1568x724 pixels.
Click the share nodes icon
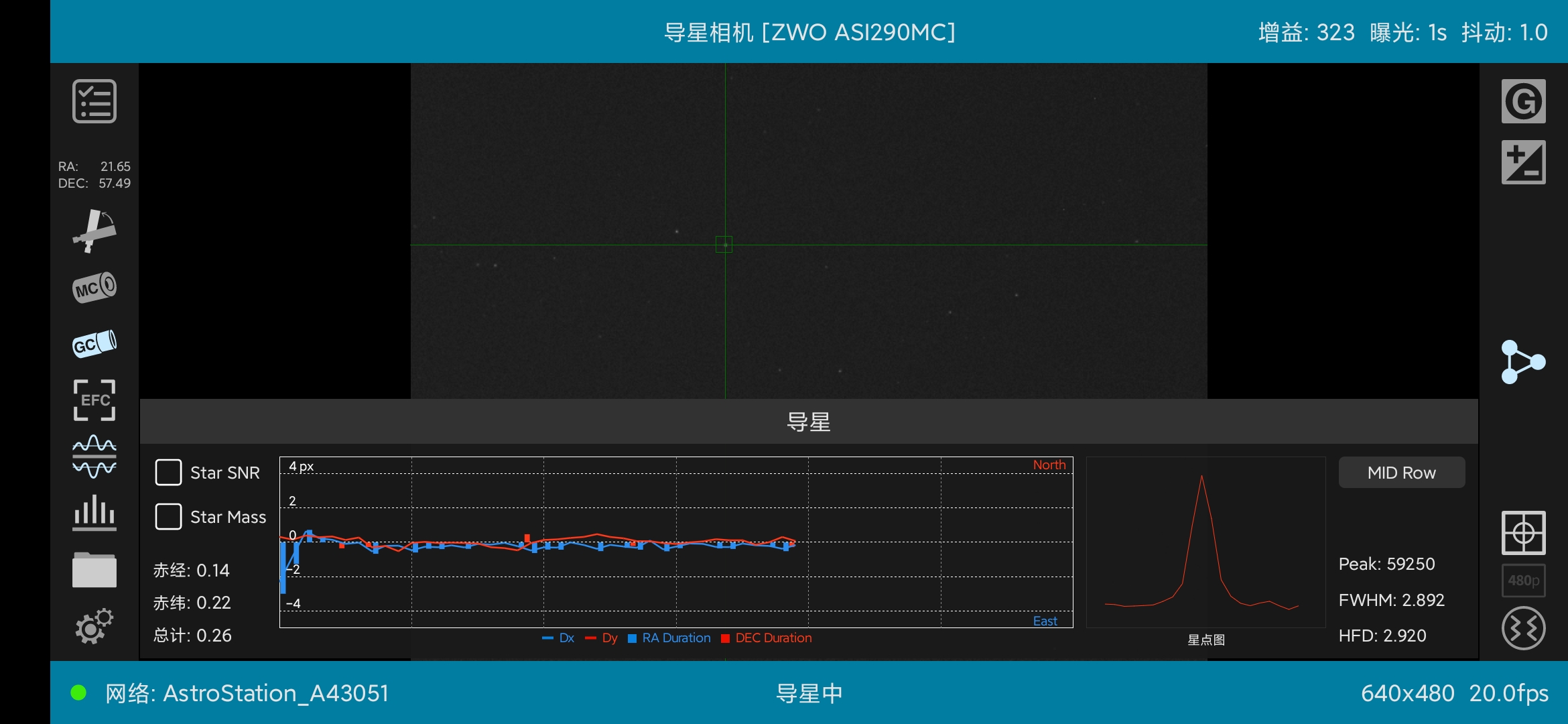click(x=1522, y=362)
